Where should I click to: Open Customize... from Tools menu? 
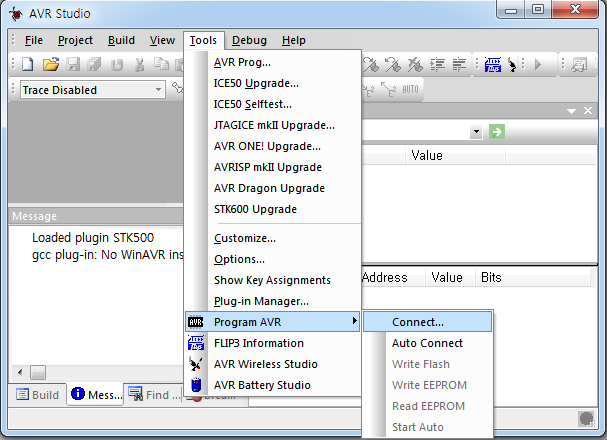tap(273, 238)
